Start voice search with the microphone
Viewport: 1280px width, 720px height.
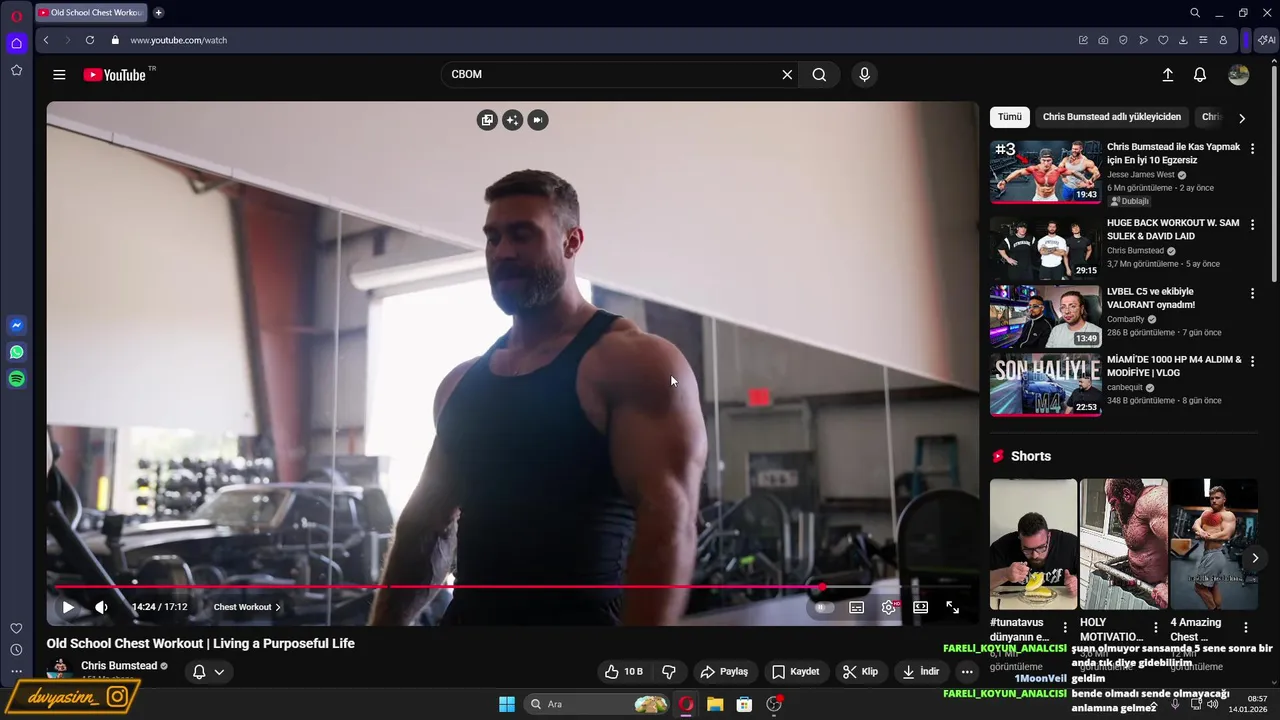tap(864, 75)
